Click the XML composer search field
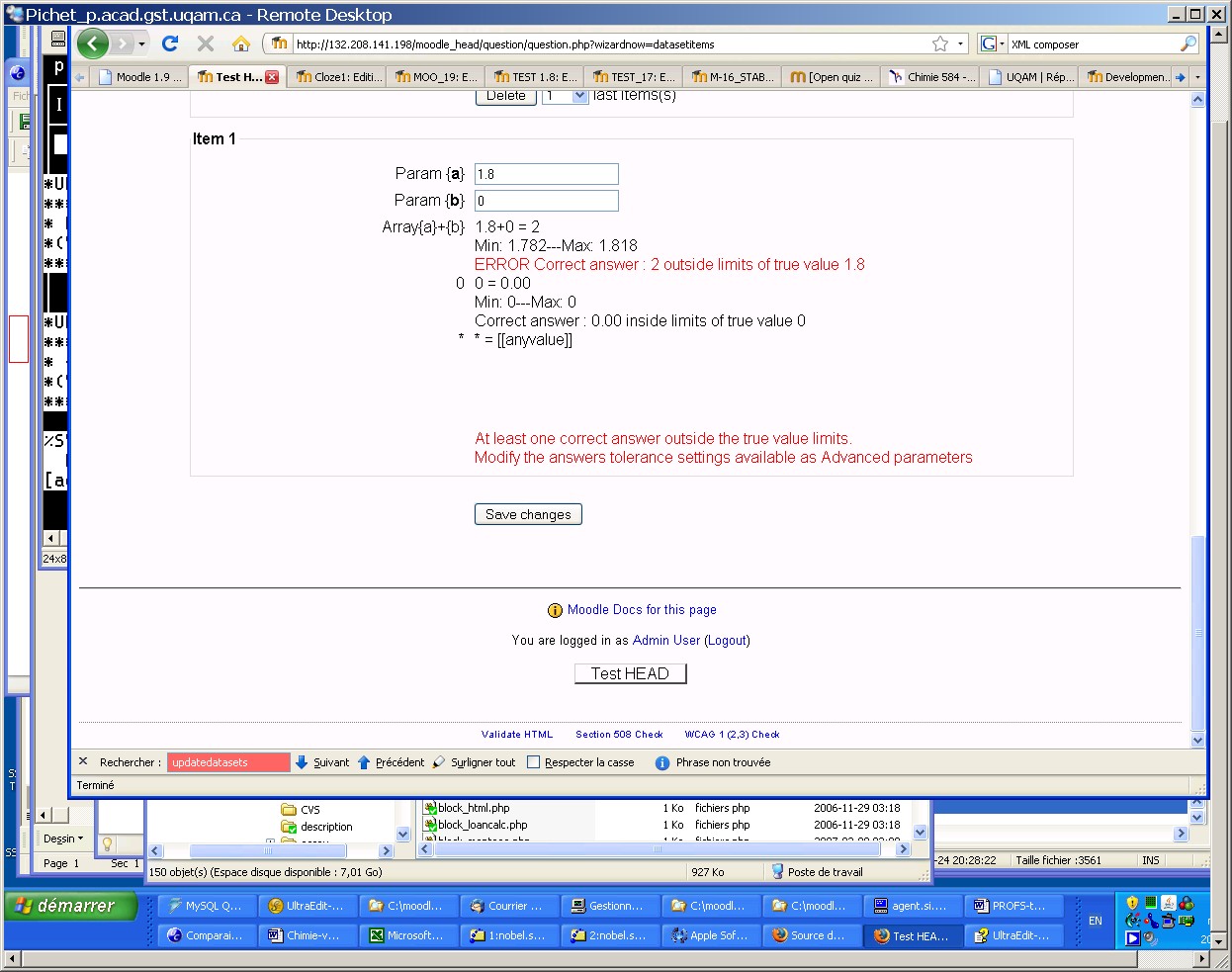 1093,44
